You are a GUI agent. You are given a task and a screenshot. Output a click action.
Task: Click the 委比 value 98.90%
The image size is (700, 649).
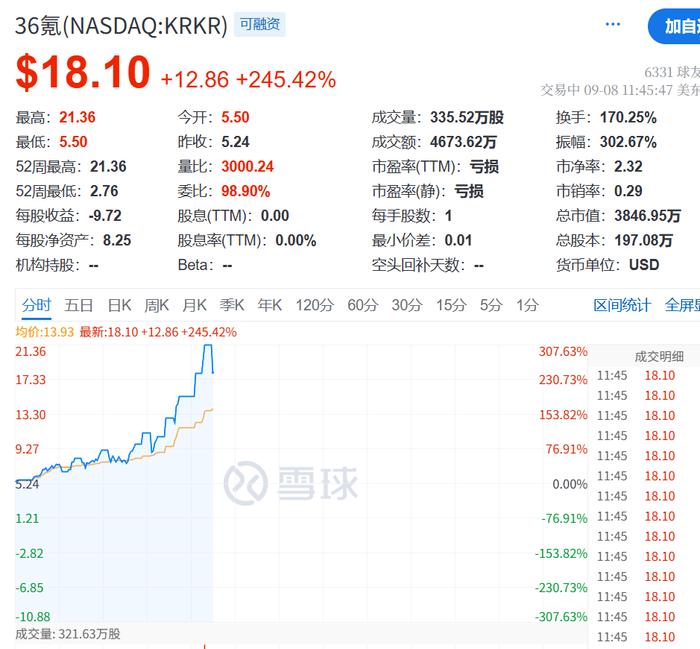coord(246,191)
